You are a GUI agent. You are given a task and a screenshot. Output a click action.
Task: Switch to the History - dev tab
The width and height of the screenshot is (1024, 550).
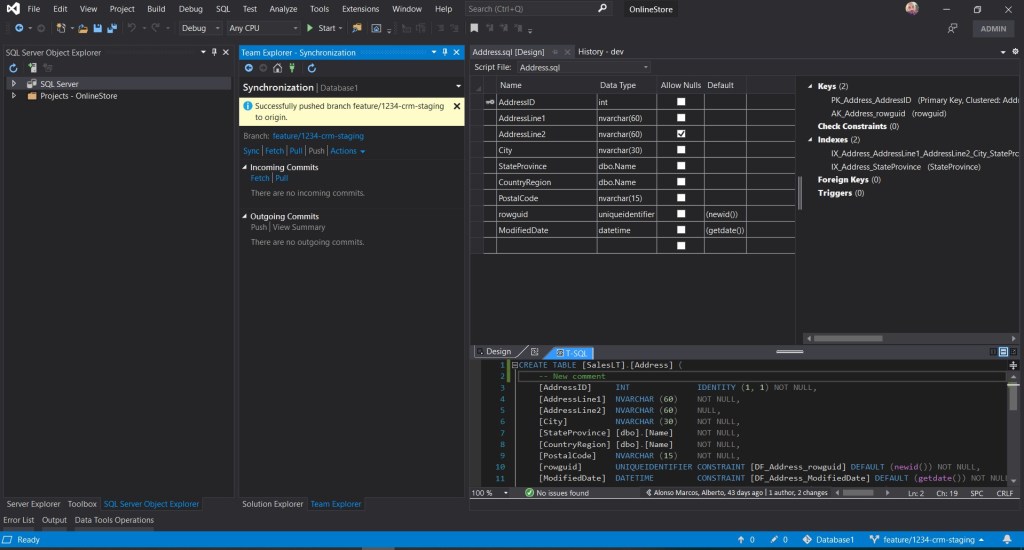click(601, 51)
